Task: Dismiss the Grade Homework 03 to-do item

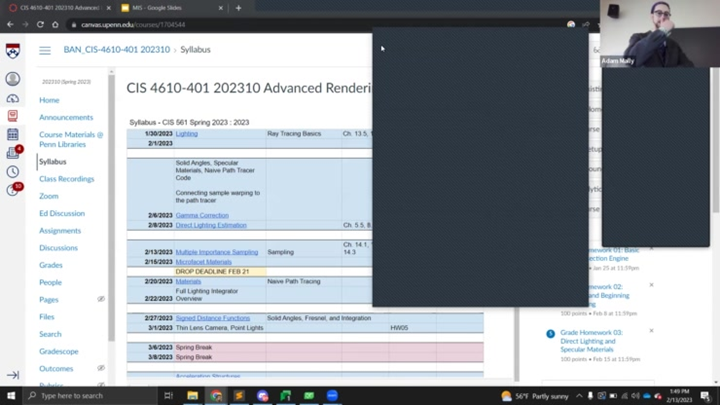Action: 651,330
